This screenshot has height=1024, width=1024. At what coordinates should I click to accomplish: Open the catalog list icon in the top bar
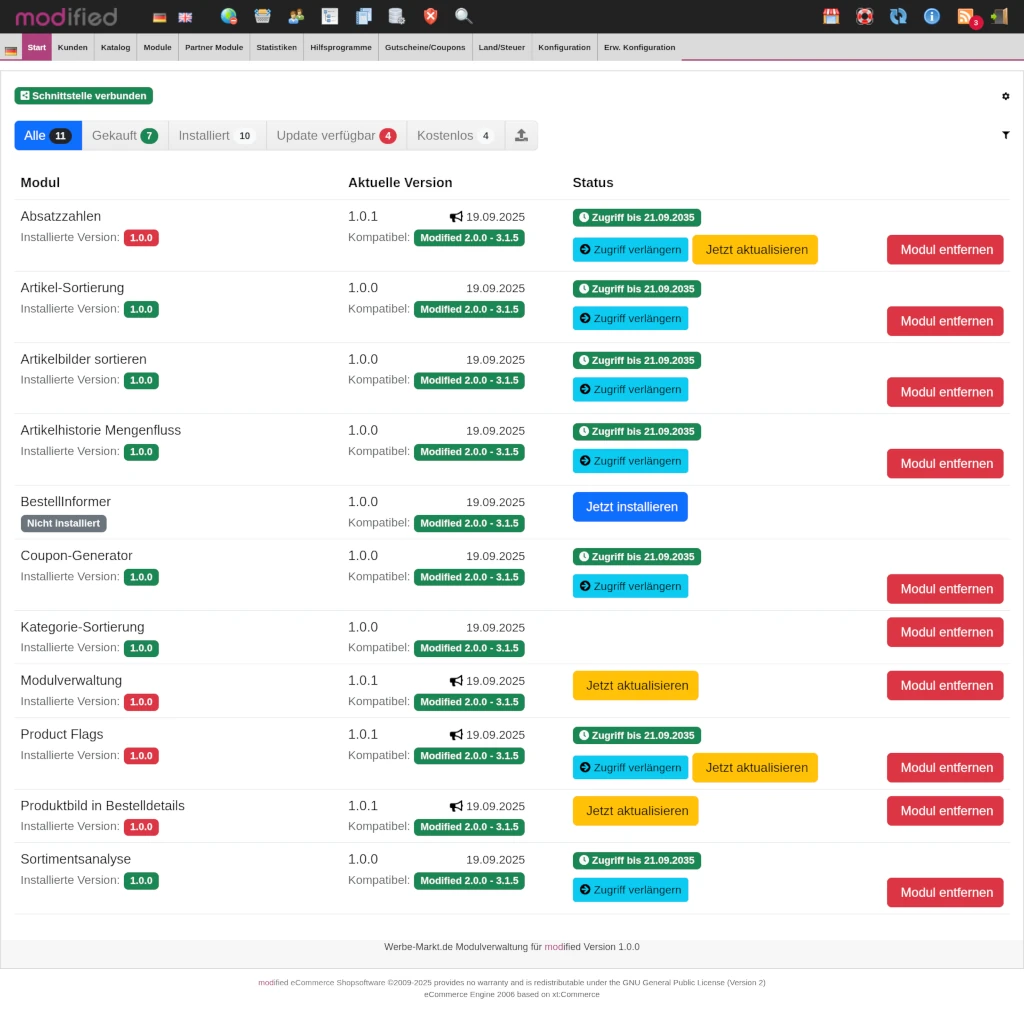(x=330, y=16)
